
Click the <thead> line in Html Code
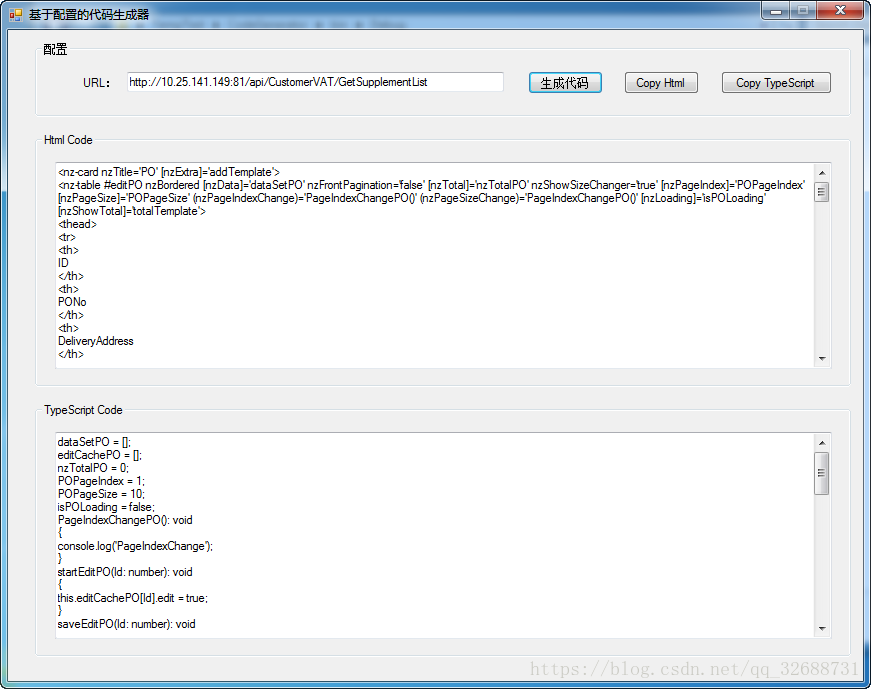[77, 224]
